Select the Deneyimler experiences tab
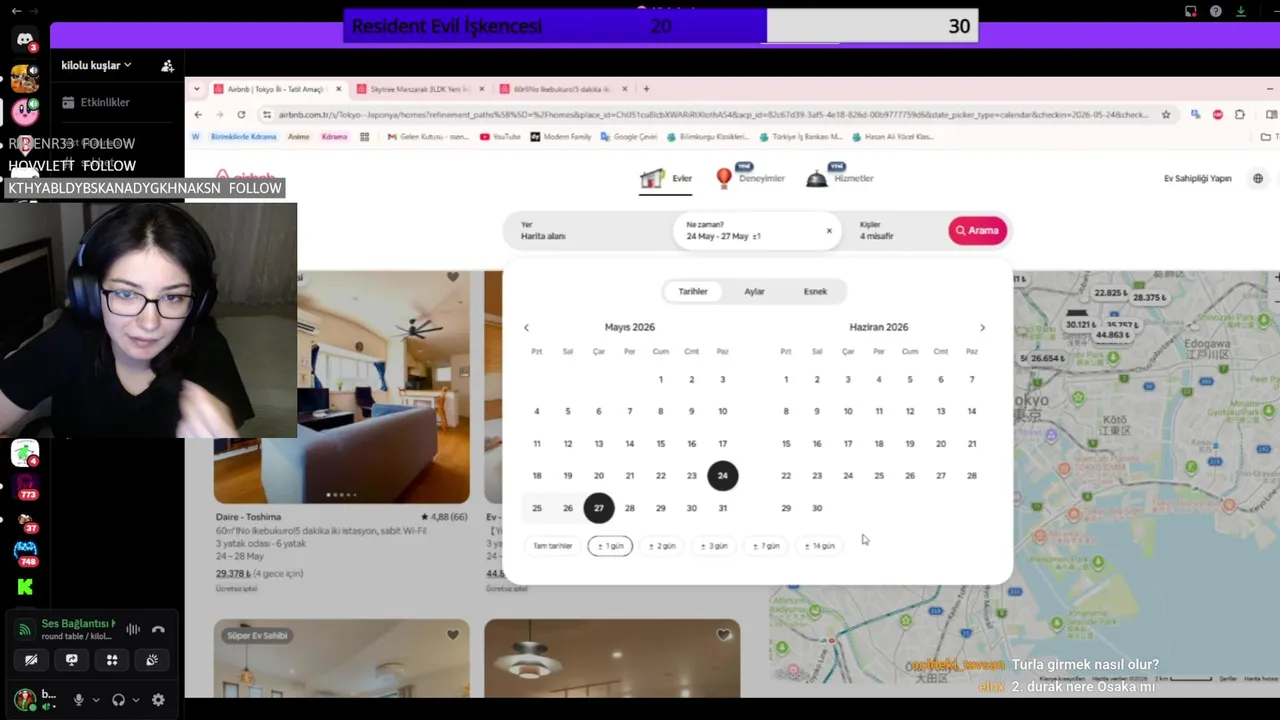This screenshot has height=720, width=1280. (750, 179)
